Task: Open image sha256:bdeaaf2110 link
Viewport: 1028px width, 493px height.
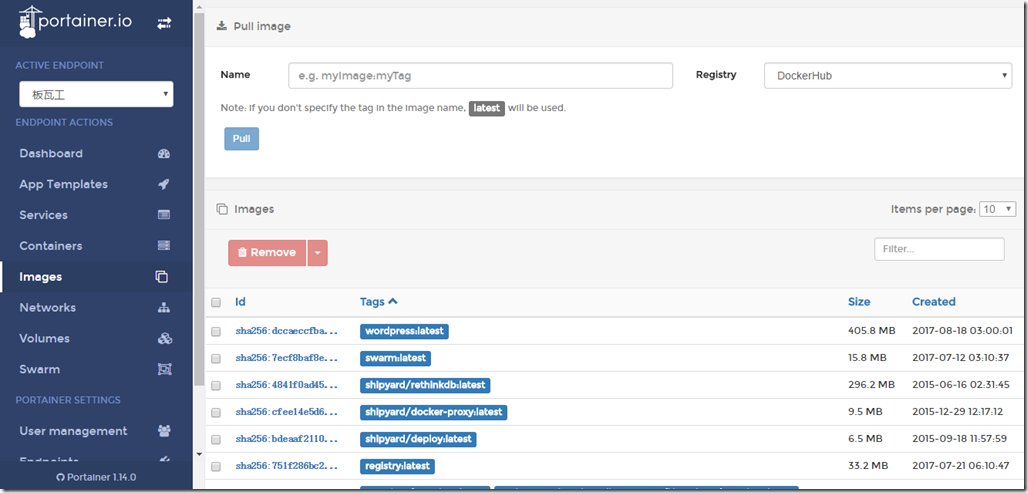Action: point(287,439)
